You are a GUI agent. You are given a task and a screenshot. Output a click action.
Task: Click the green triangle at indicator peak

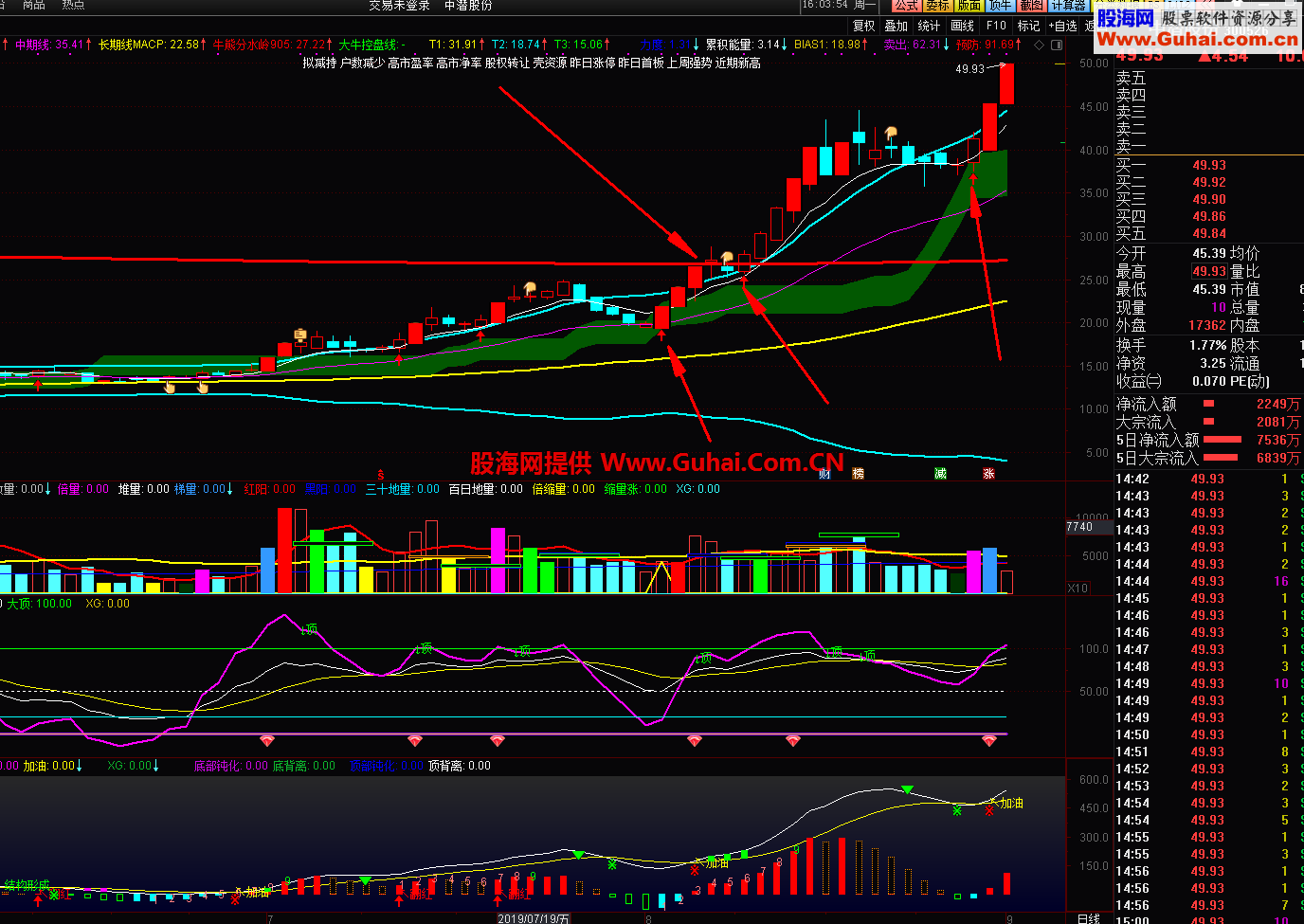tap(908, 789)
